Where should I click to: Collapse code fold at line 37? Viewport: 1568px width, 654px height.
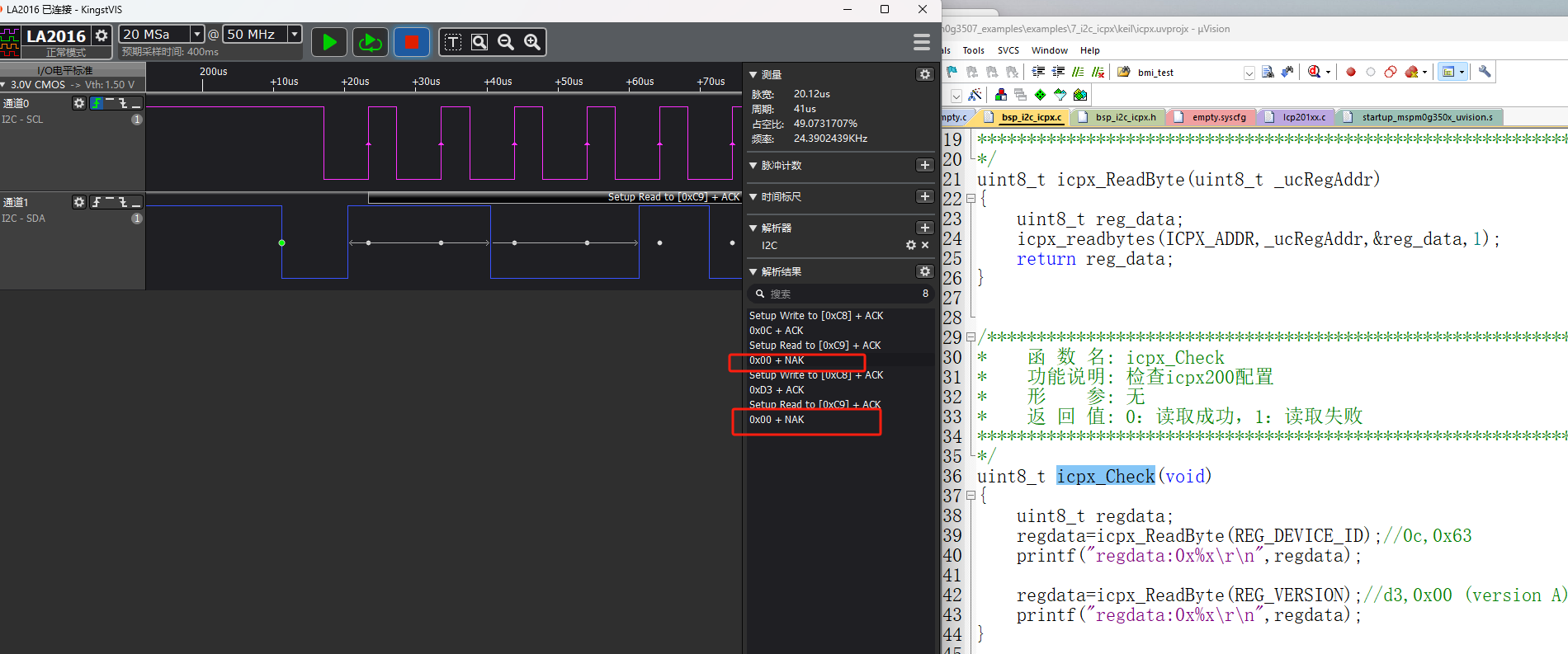[x=971, y=496]
